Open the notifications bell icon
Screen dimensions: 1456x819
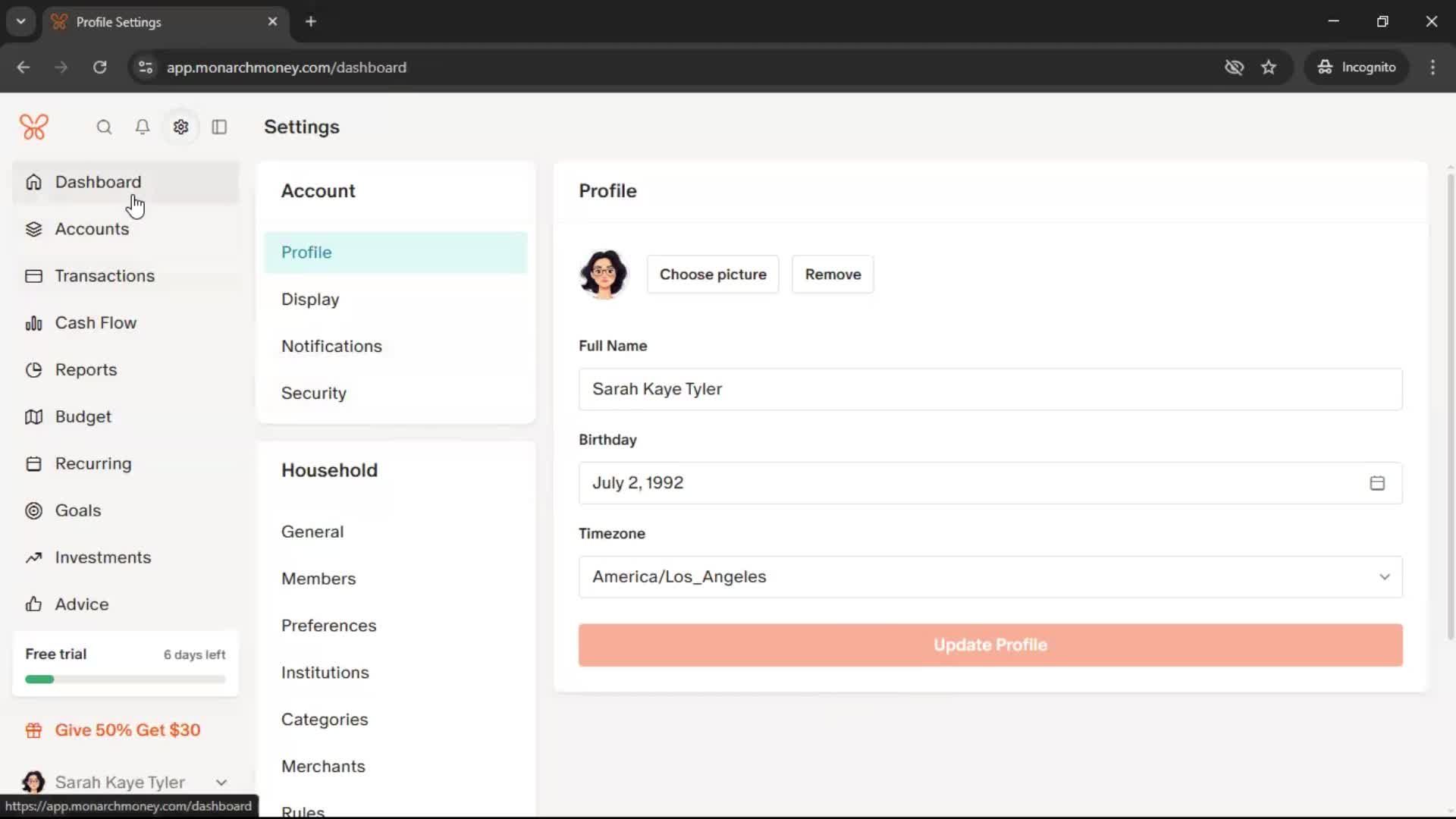click(143, 127)
